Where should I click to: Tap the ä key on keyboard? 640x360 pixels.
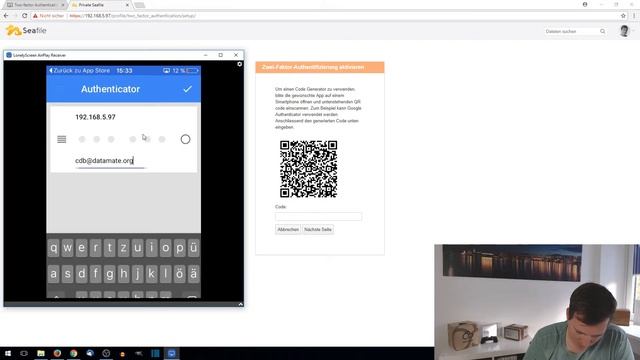[x=193, y=274]
